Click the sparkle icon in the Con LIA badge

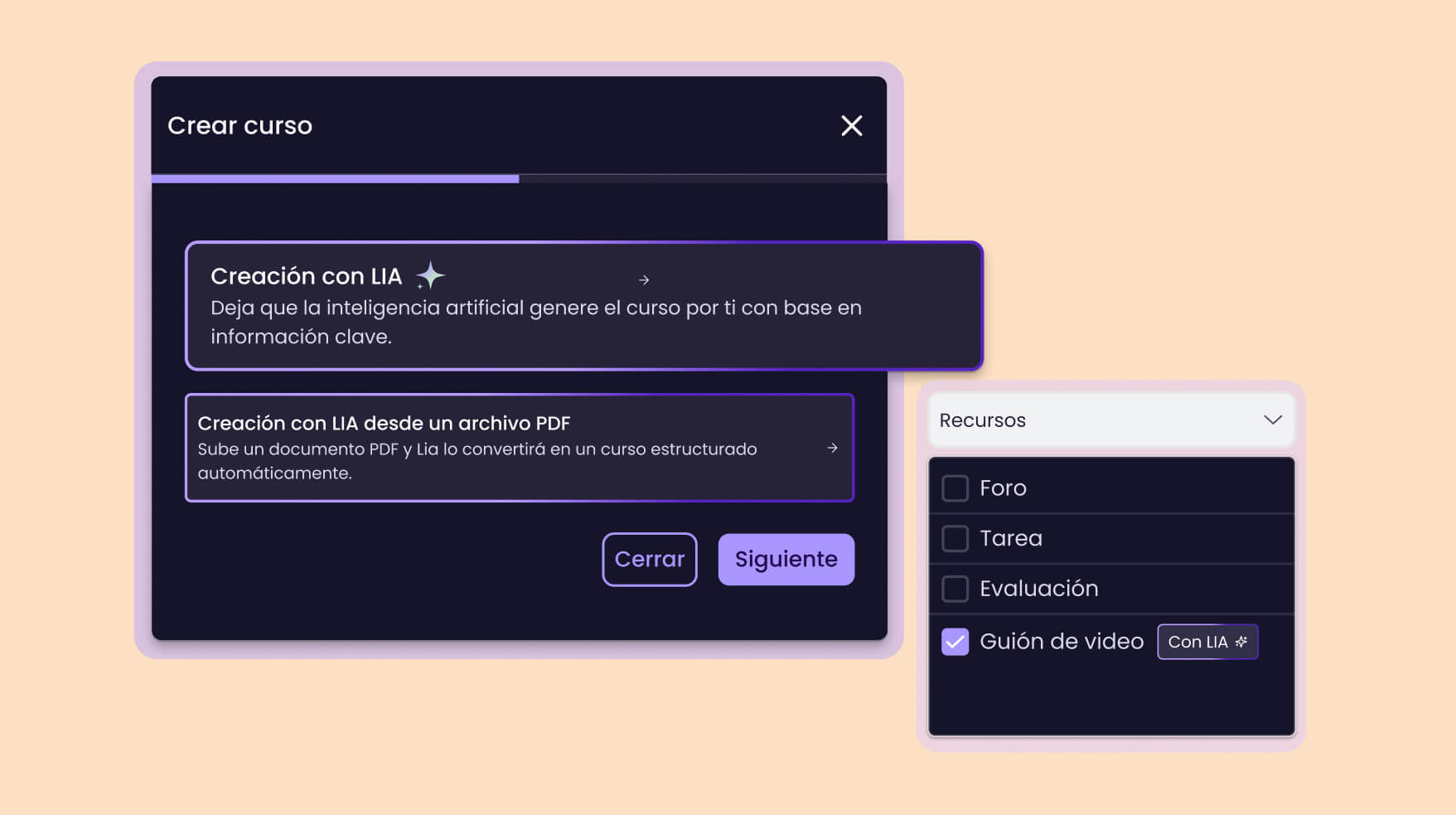[x=1241, y=642]
